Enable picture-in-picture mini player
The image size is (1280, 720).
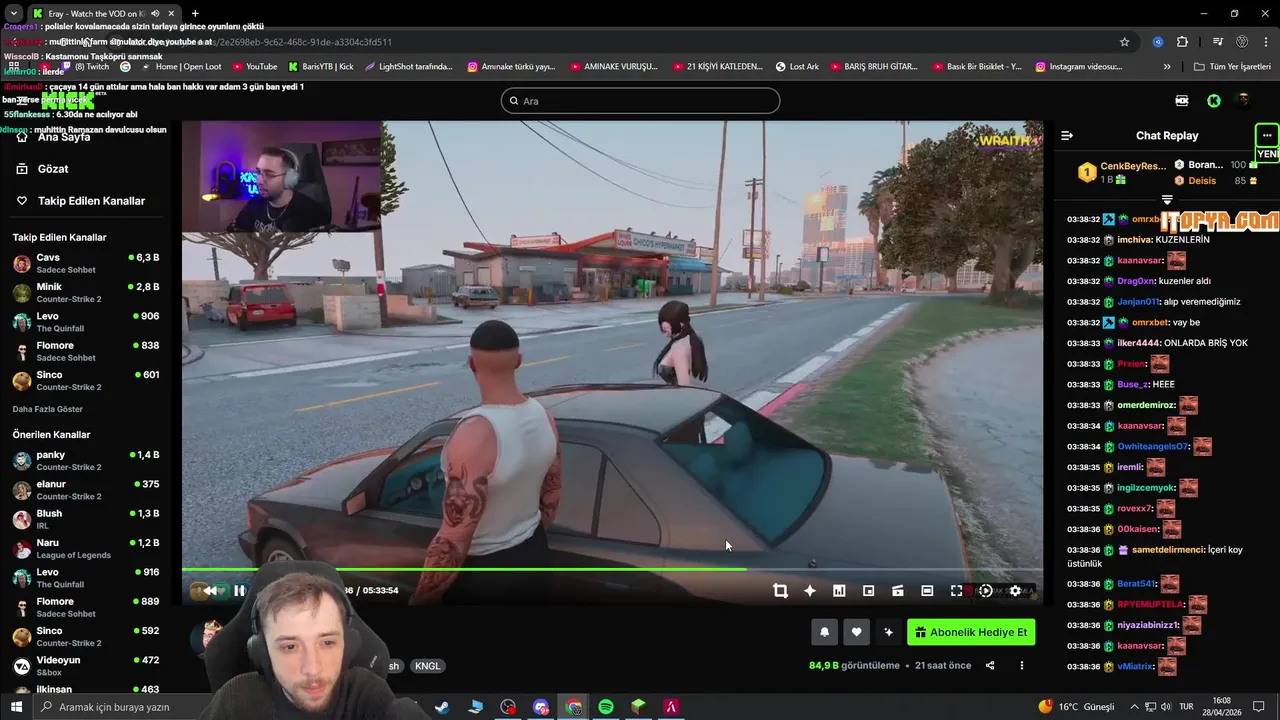[868, 591]
